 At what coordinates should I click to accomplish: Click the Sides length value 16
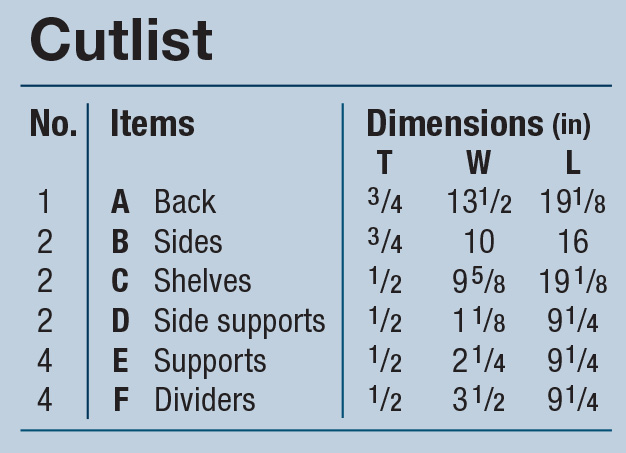click(572, 242)
